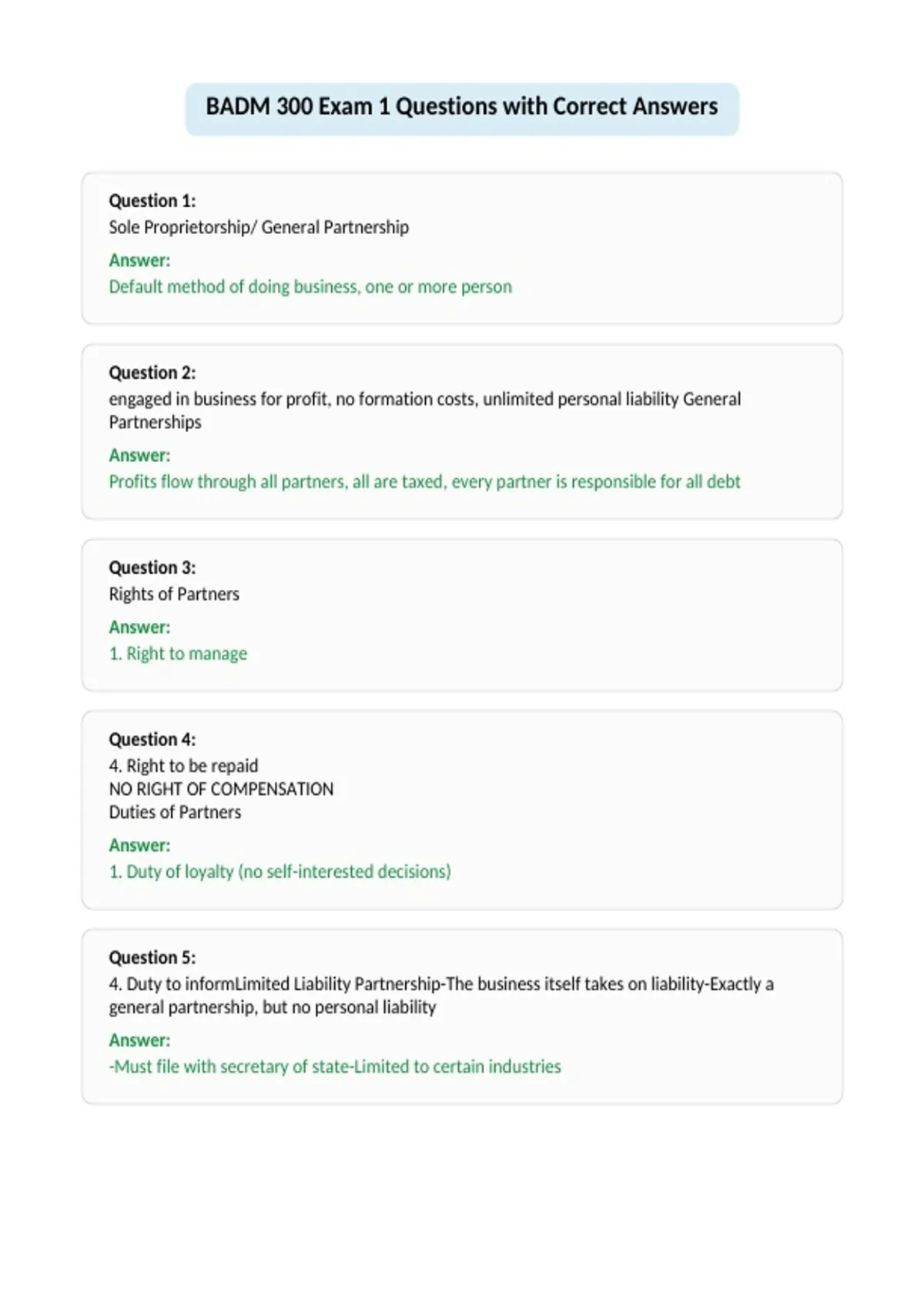Image resolution: width=924 pixels, height=1309 pixels.
Task: Click the green Answer label under Question 1
Action: tap(139, 260)
